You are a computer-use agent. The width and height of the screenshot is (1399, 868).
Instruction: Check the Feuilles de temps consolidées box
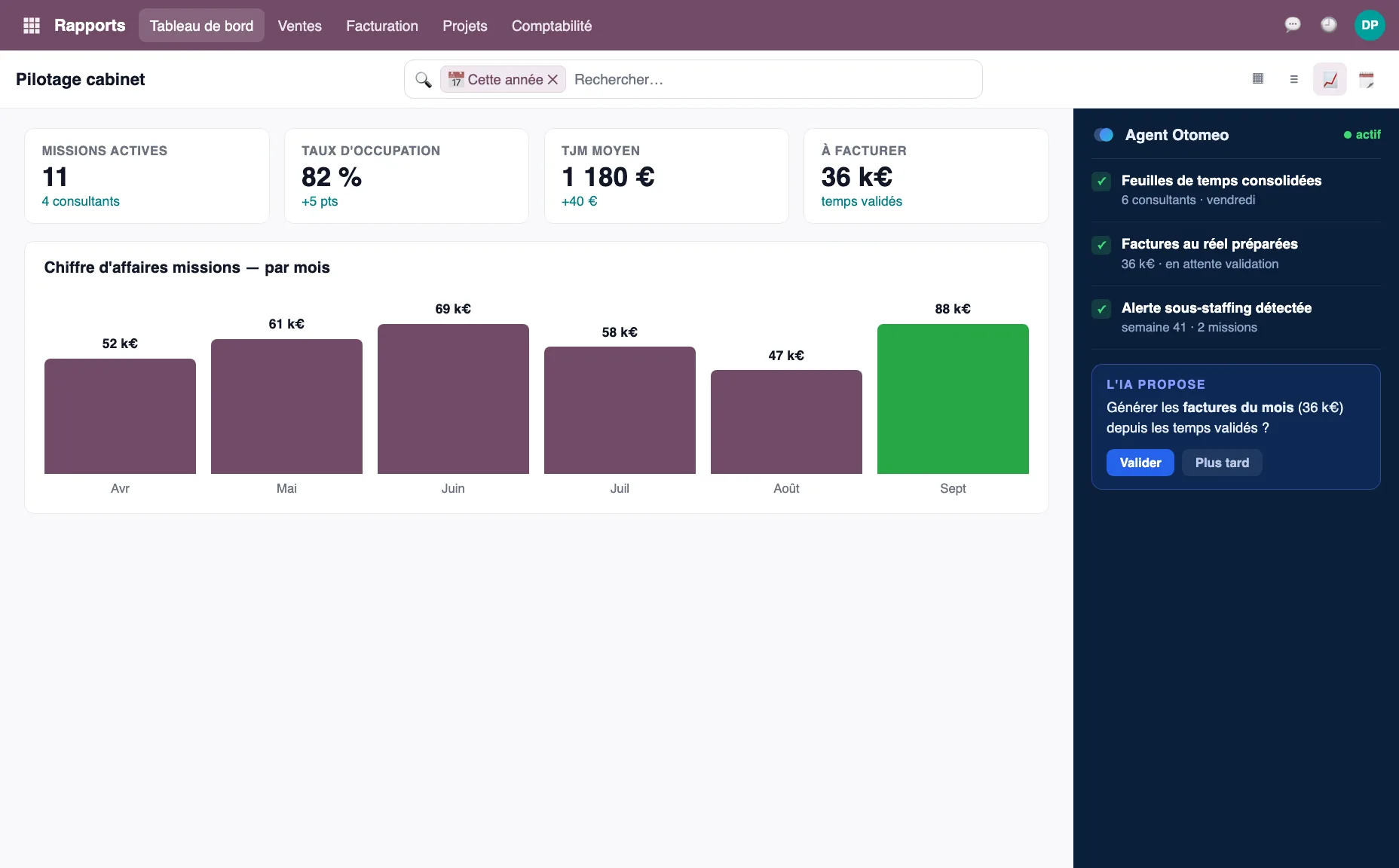1101,181
